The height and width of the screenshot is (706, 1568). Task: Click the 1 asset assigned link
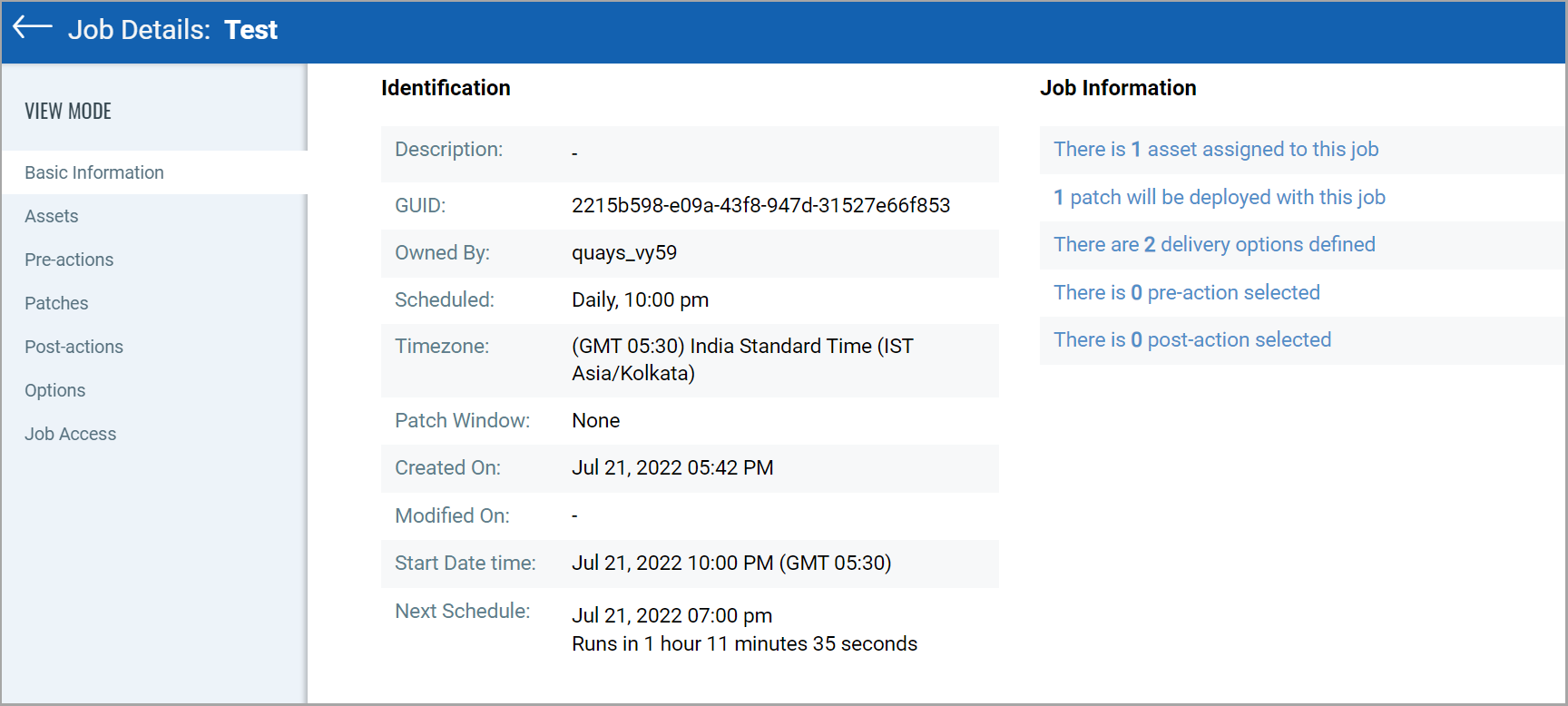tap(1215, 150)
